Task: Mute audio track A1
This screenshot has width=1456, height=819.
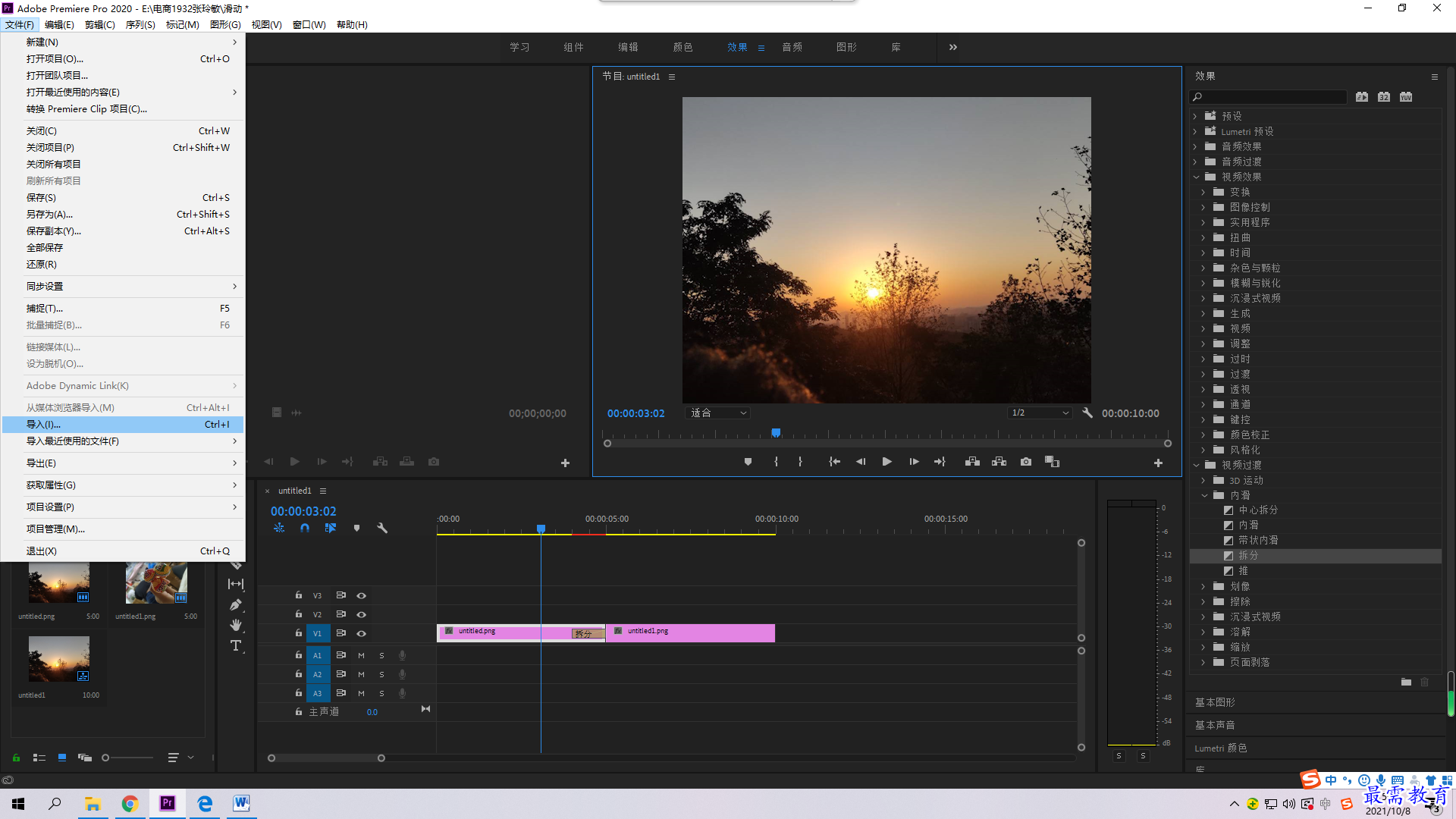Action: click(x=362, y=655)
